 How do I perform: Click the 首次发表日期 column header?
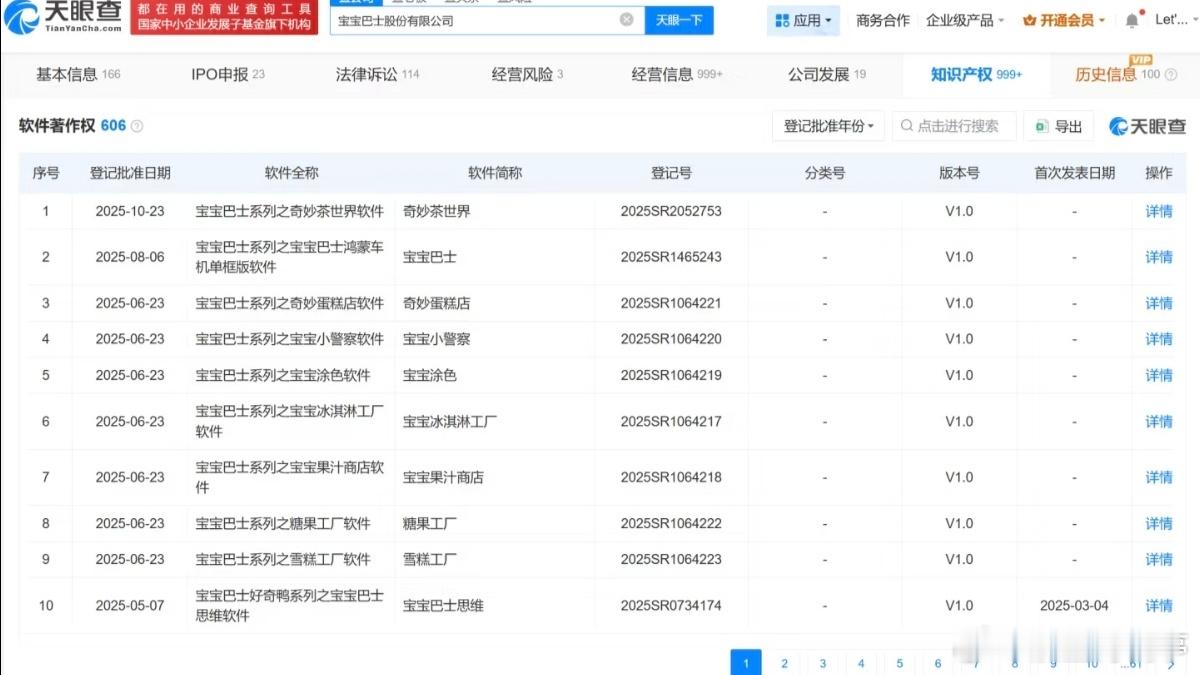pyautogui.click(x=1074, y=173)
